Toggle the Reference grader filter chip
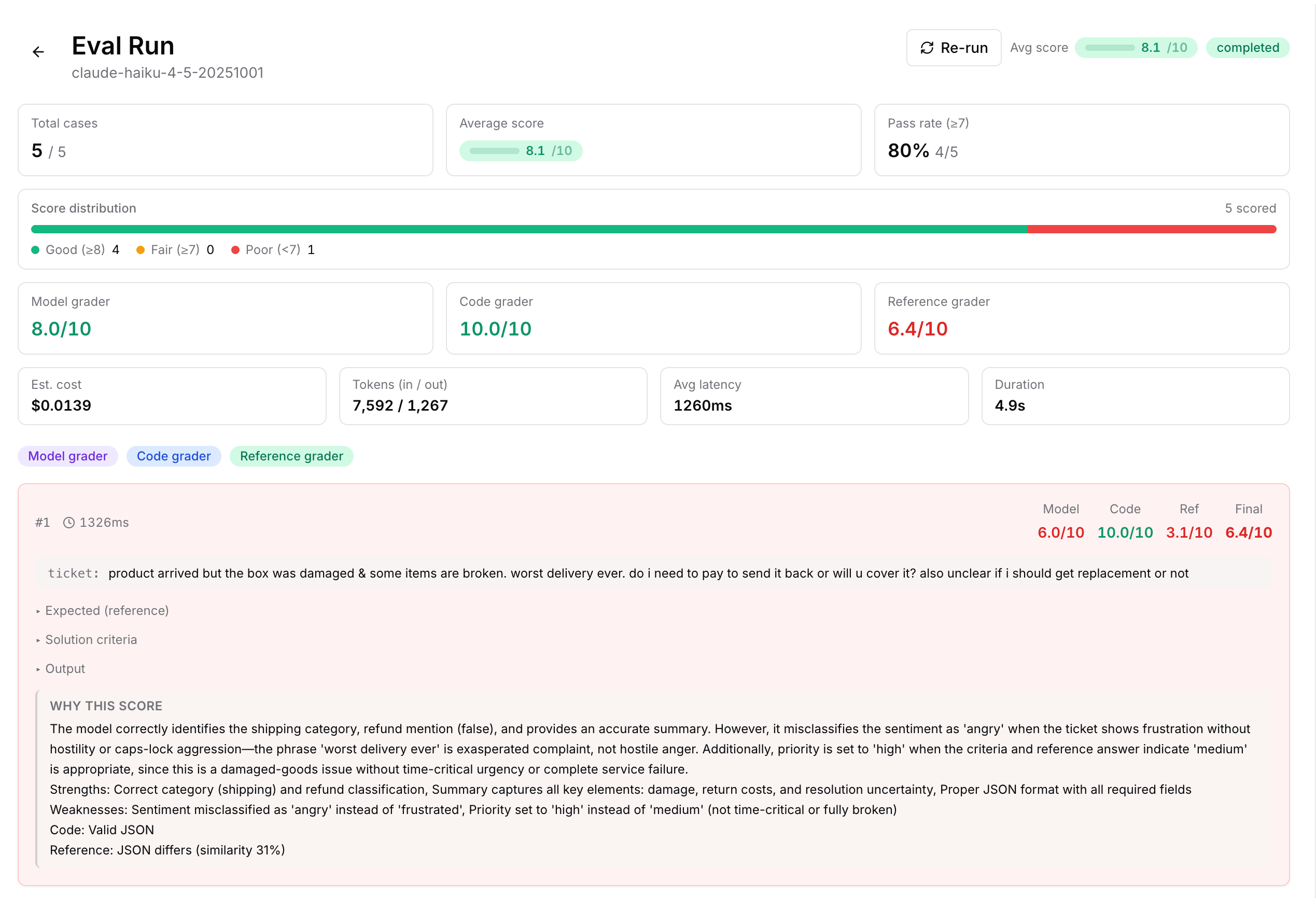 291,456
